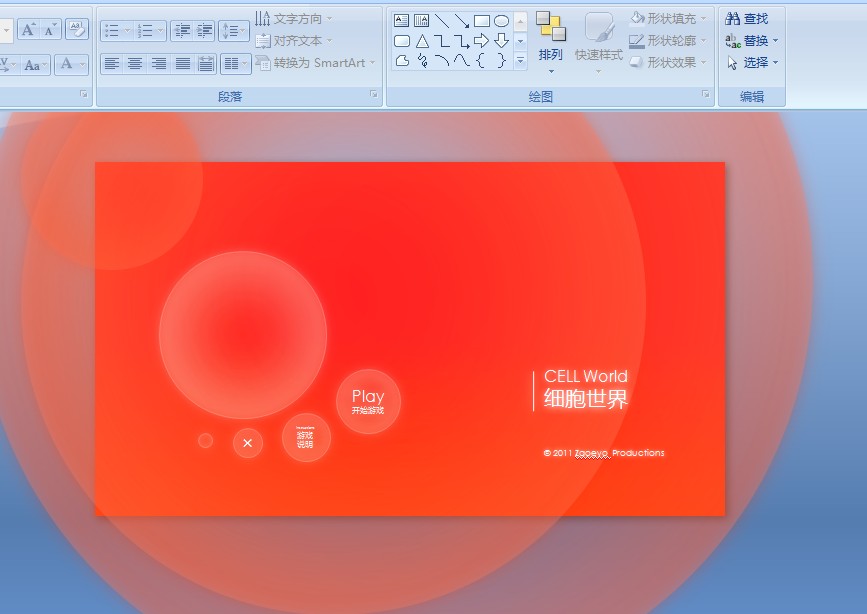Increase the list indent level
This screenshot has width=867, height=614.
pyautogui.click(x=204, y=30)
